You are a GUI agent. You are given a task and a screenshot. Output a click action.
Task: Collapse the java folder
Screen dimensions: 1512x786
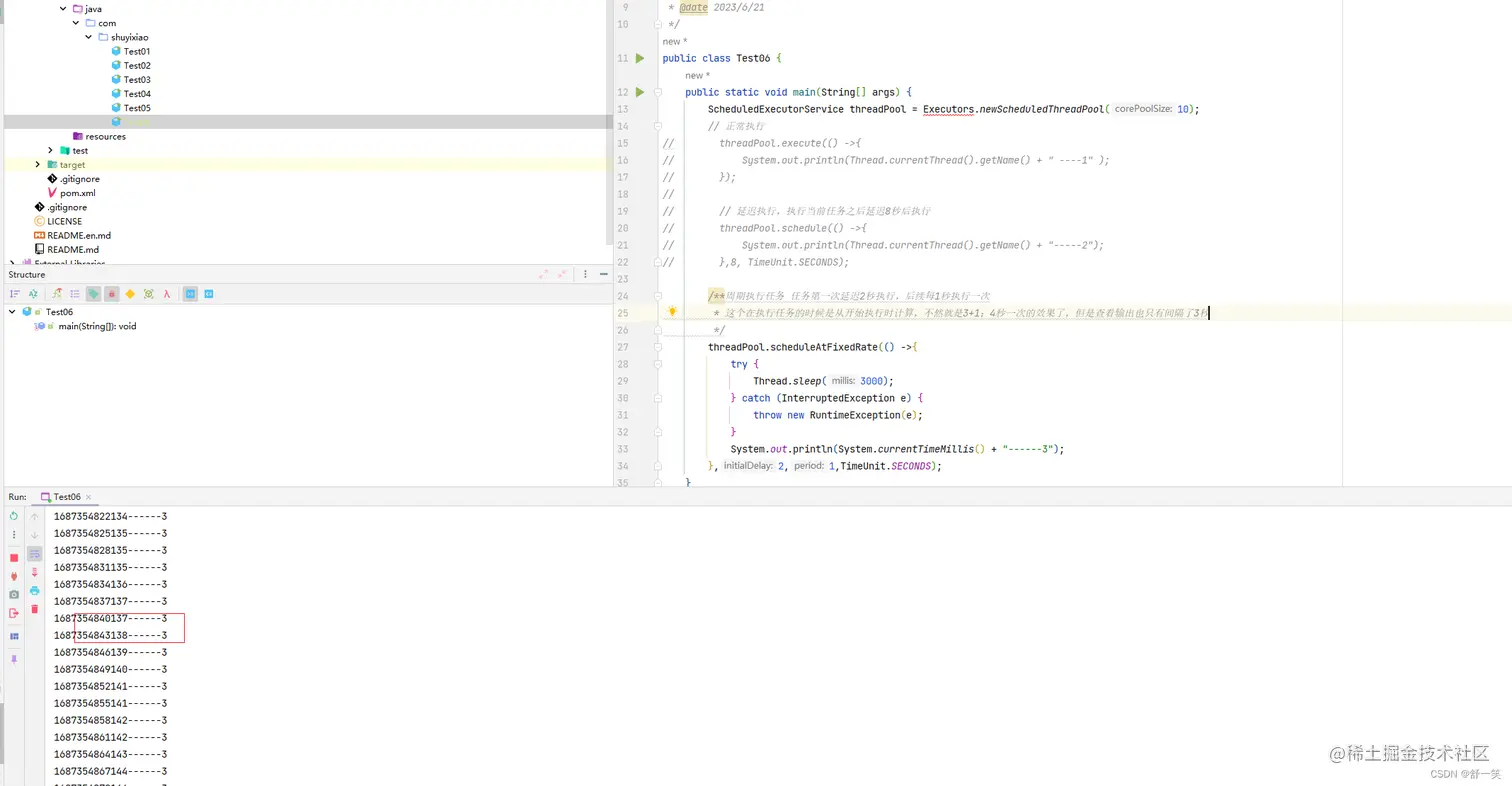pyautogui.click(x=64, y=8)
